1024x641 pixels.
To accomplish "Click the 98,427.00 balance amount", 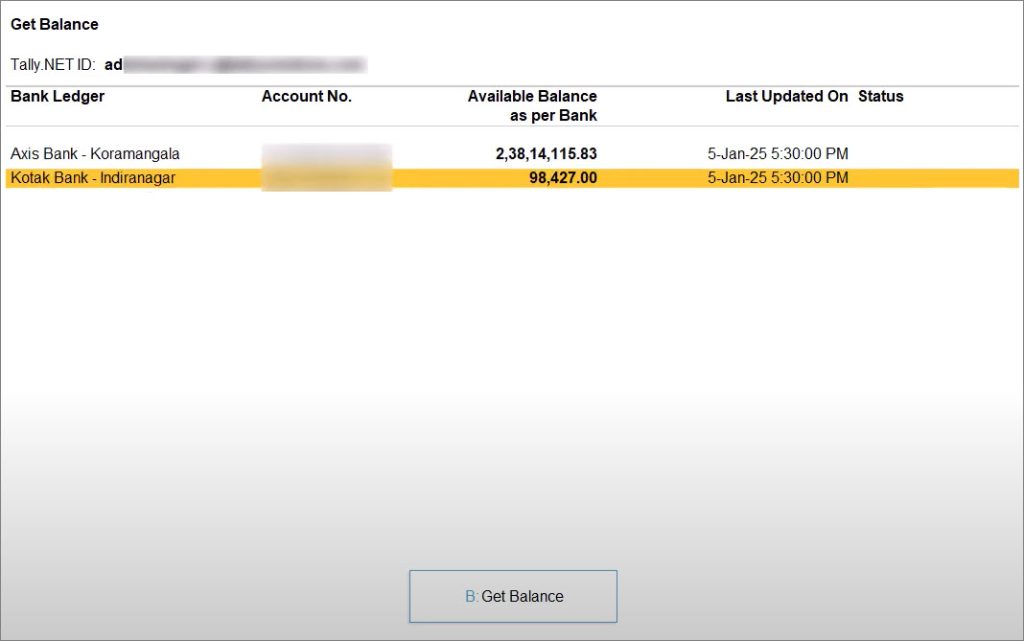I will coord(562,178).
